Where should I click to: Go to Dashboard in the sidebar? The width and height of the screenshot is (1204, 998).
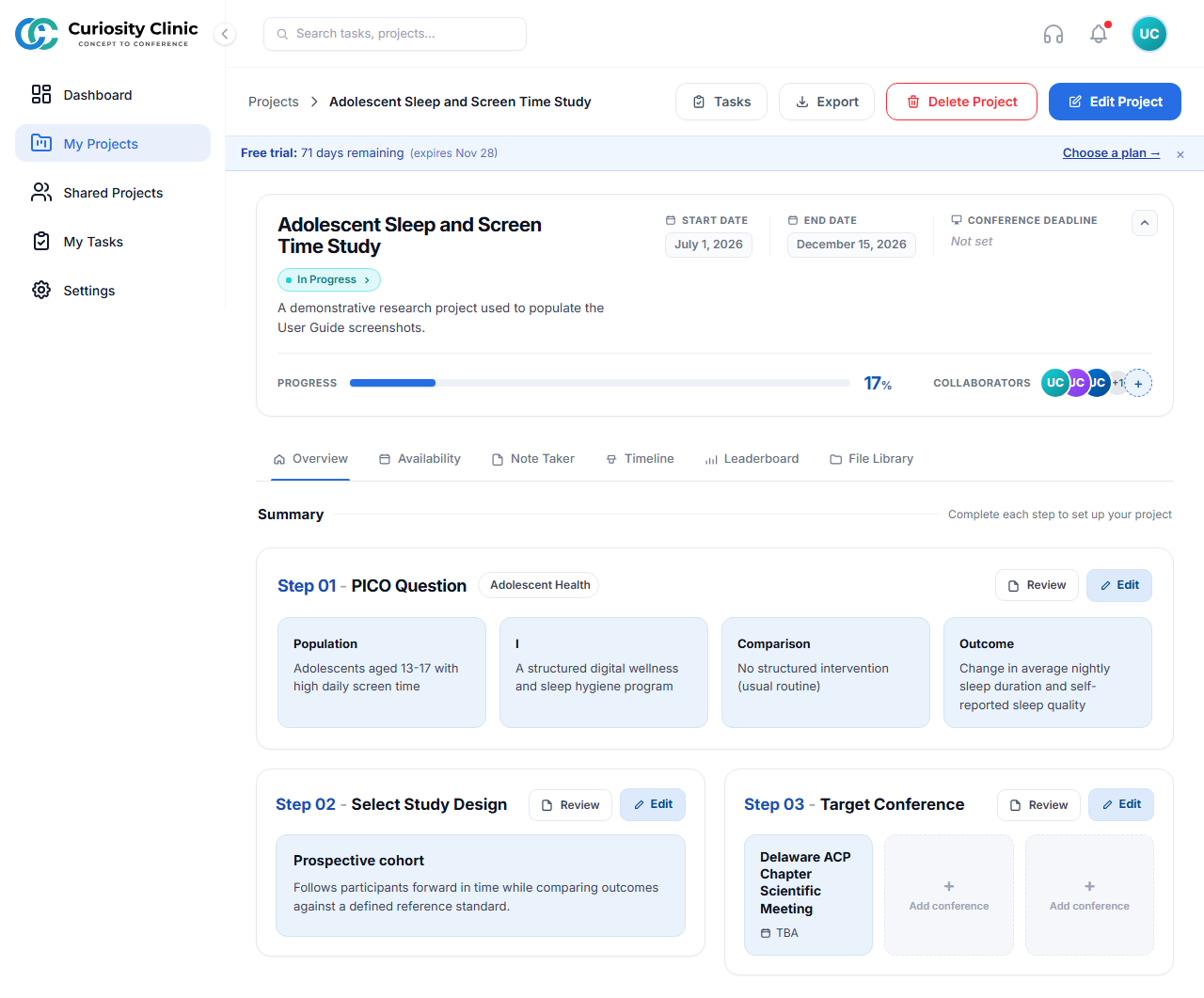coord(113,95)
